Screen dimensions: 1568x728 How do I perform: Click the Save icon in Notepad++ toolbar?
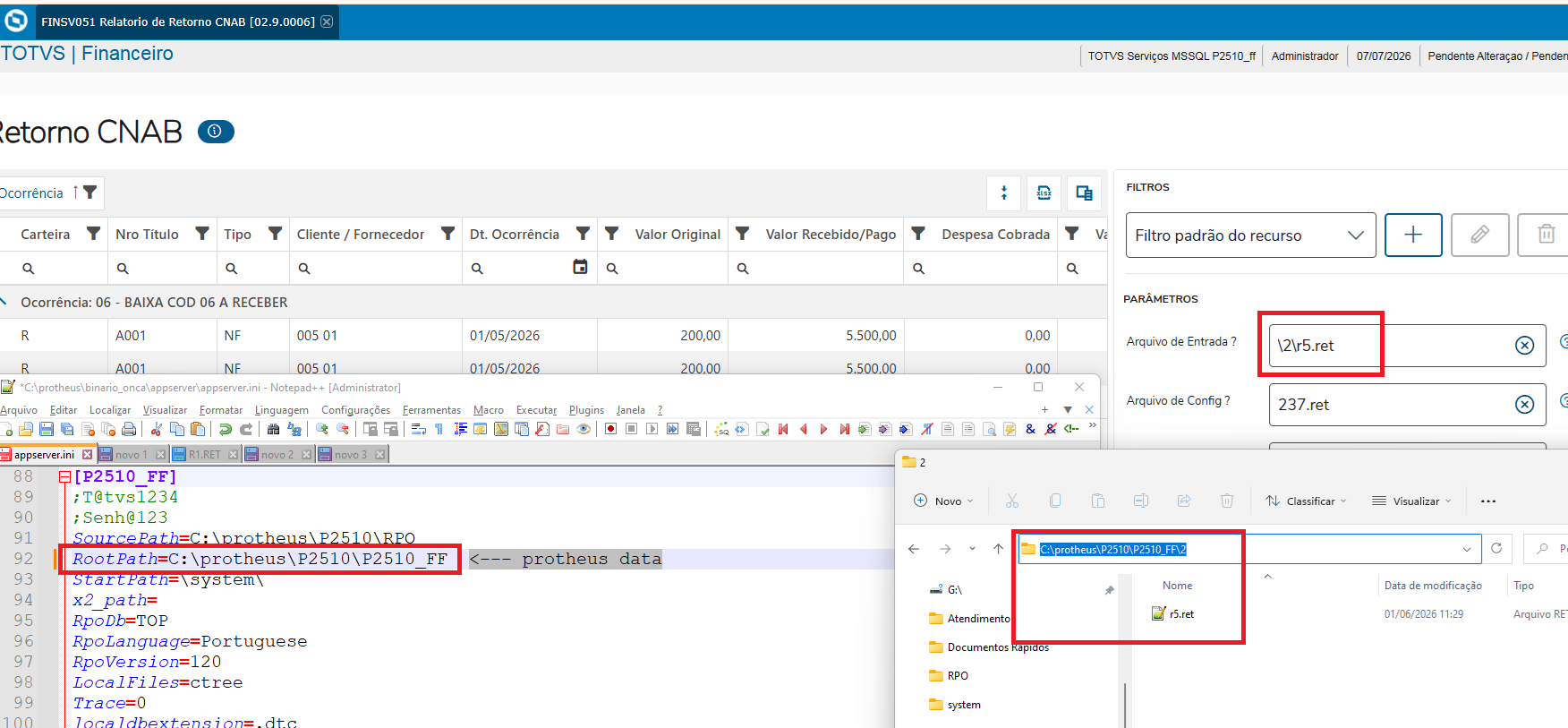(x=47, y=429)
